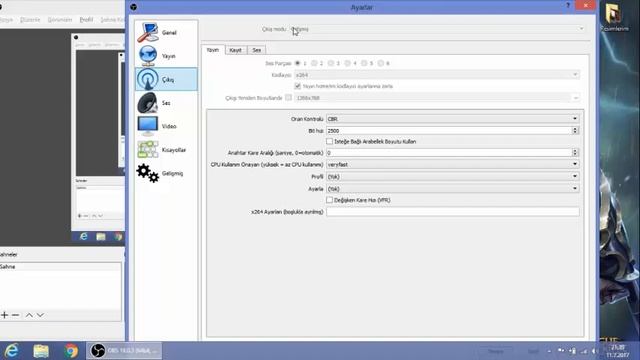Click the volume icon in system tray
This screenshot has width=640, height=360.
pos(595,351)
